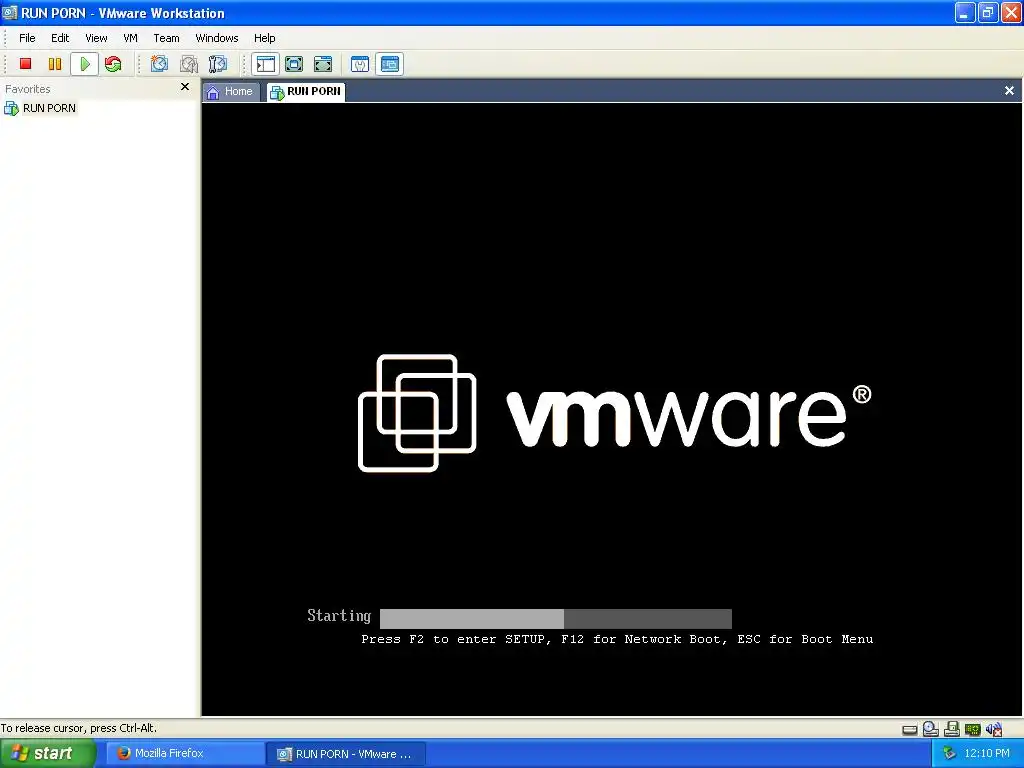Click the boot Starting progress bar
The width and height of the screenshot is (1024, 768).
(556, 618)
